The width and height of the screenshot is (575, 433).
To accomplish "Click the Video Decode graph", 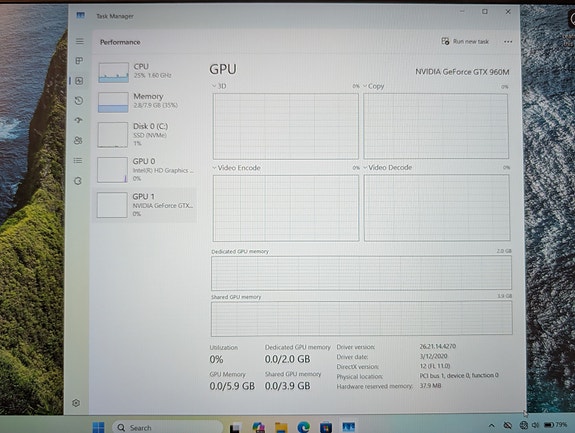I will click(436, 208).
